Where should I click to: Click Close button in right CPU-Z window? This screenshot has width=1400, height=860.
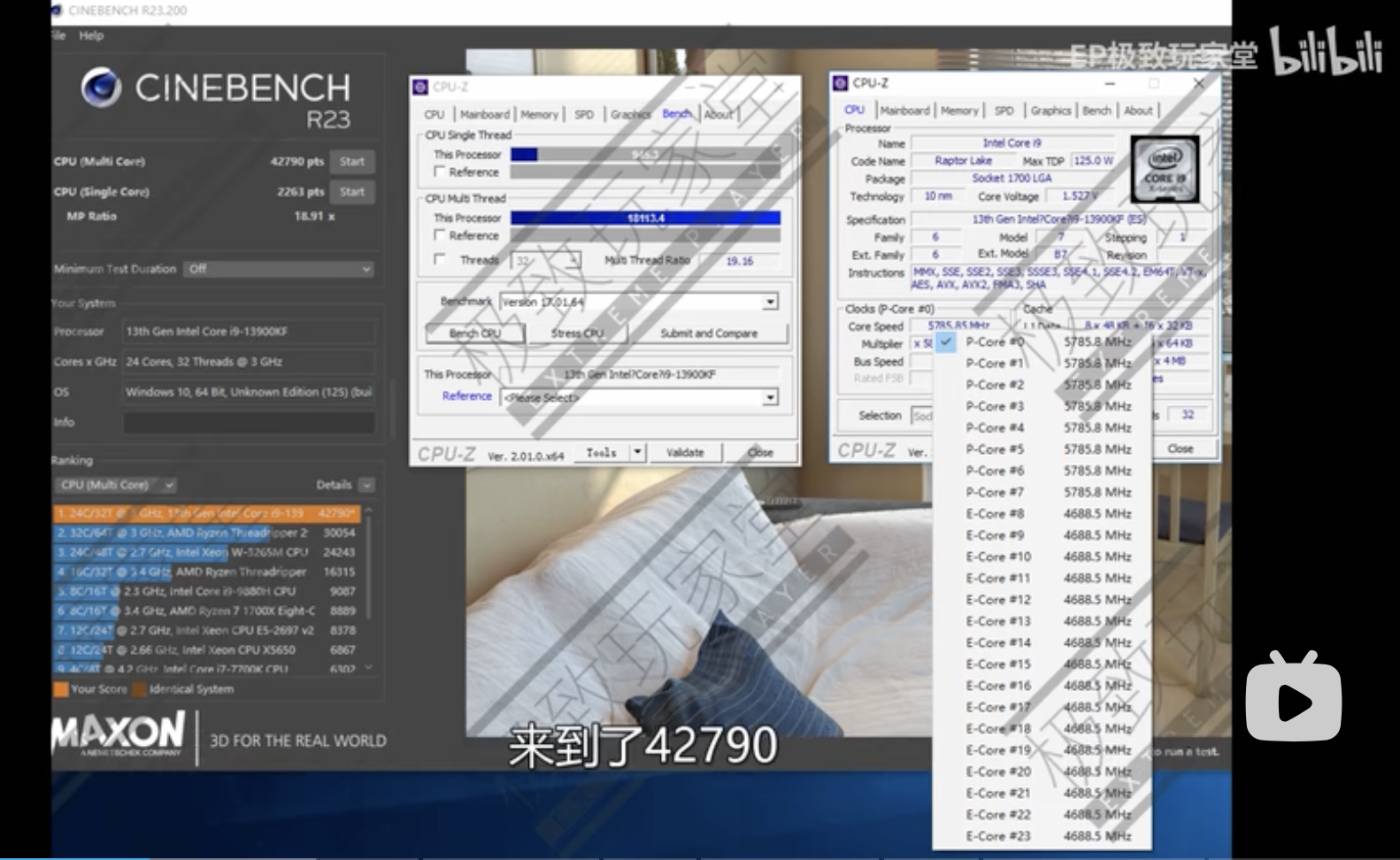(1181, 449)
